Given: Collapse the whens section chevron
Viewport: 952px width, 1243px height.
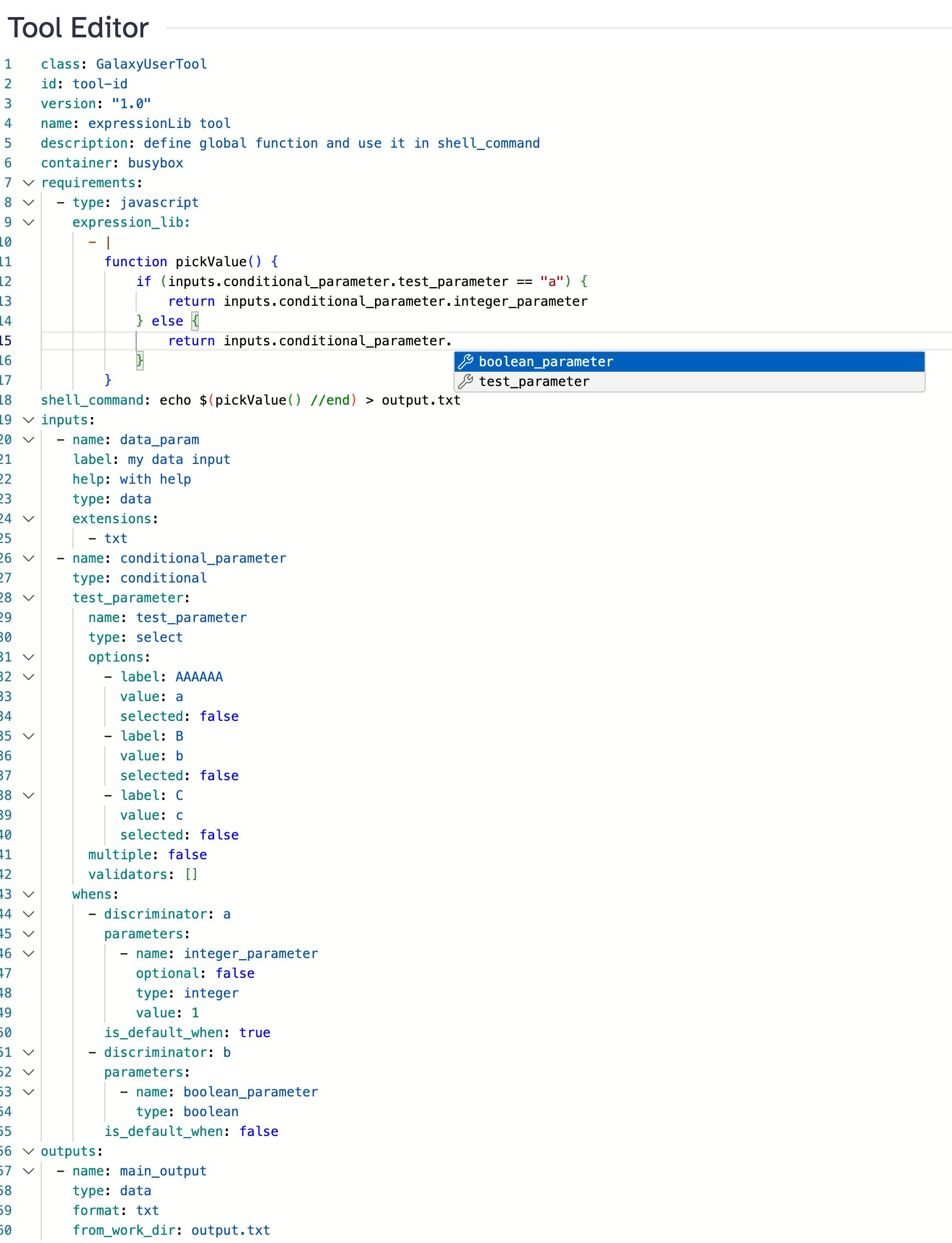Looking at the screenshot, I should (x=29, y=894).
